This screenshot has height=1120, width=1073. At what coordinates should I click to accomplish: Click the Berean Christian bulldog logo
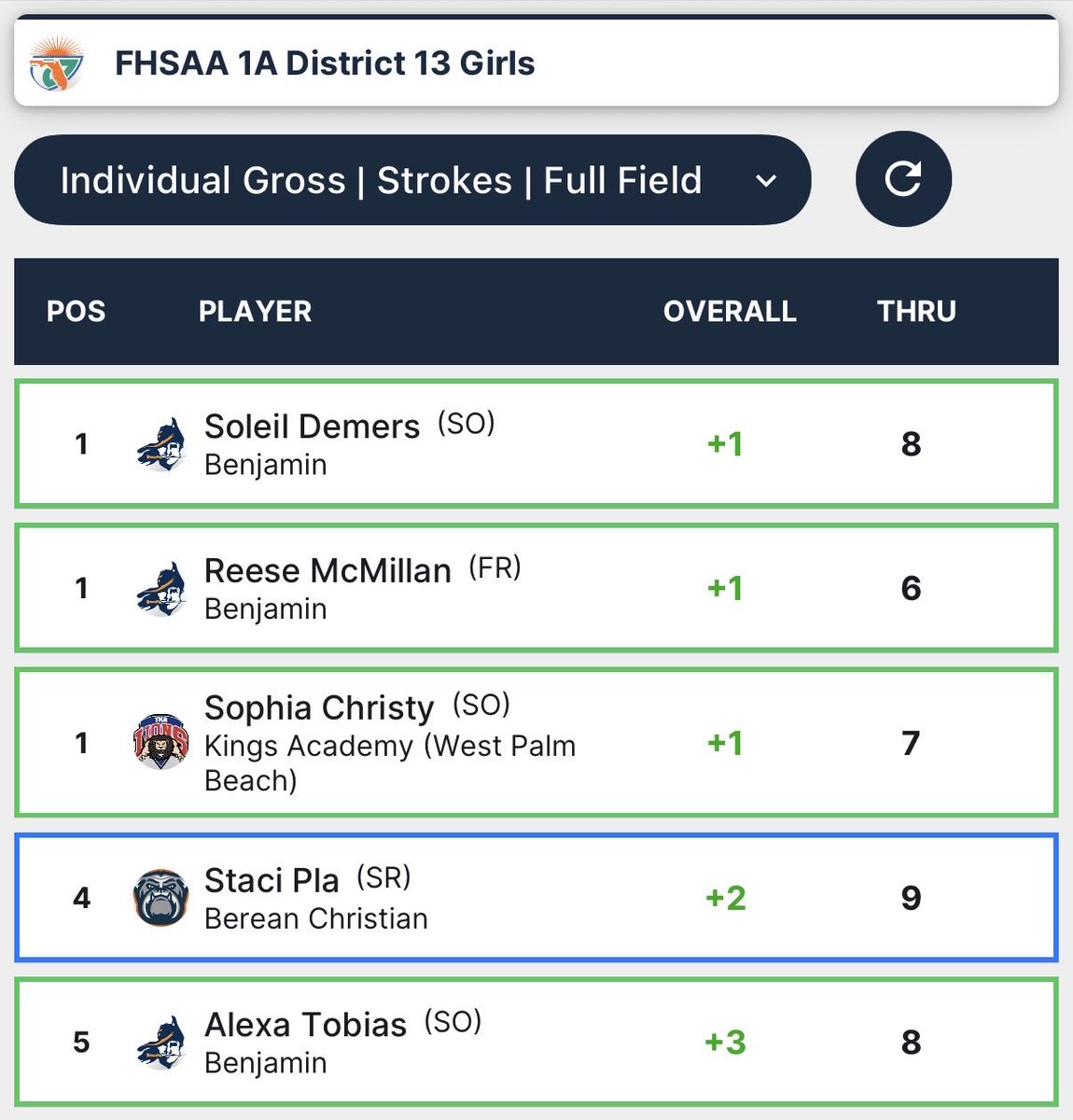[x=161, y=898]
